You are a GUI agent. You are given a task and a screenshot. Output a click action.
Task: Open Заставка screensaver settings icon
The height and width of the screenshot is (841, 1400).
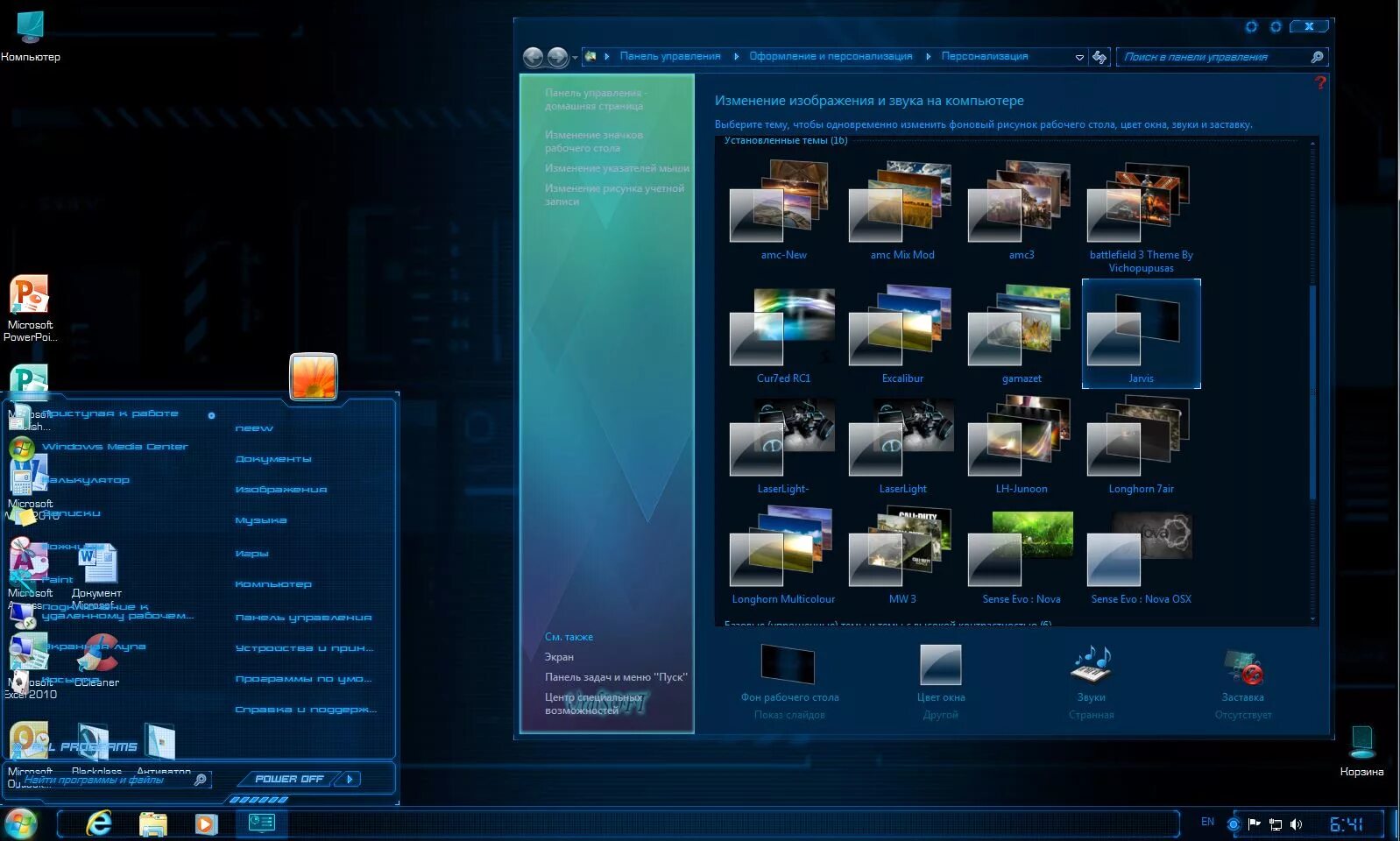[x=1242, y=668]
